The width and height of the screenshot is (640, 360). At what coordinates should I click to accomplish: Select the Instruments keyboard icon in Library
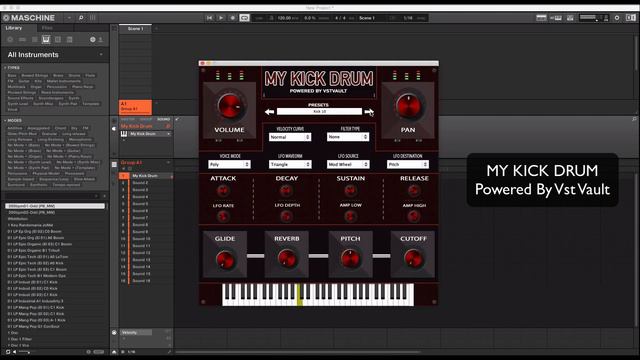[46, 39]
